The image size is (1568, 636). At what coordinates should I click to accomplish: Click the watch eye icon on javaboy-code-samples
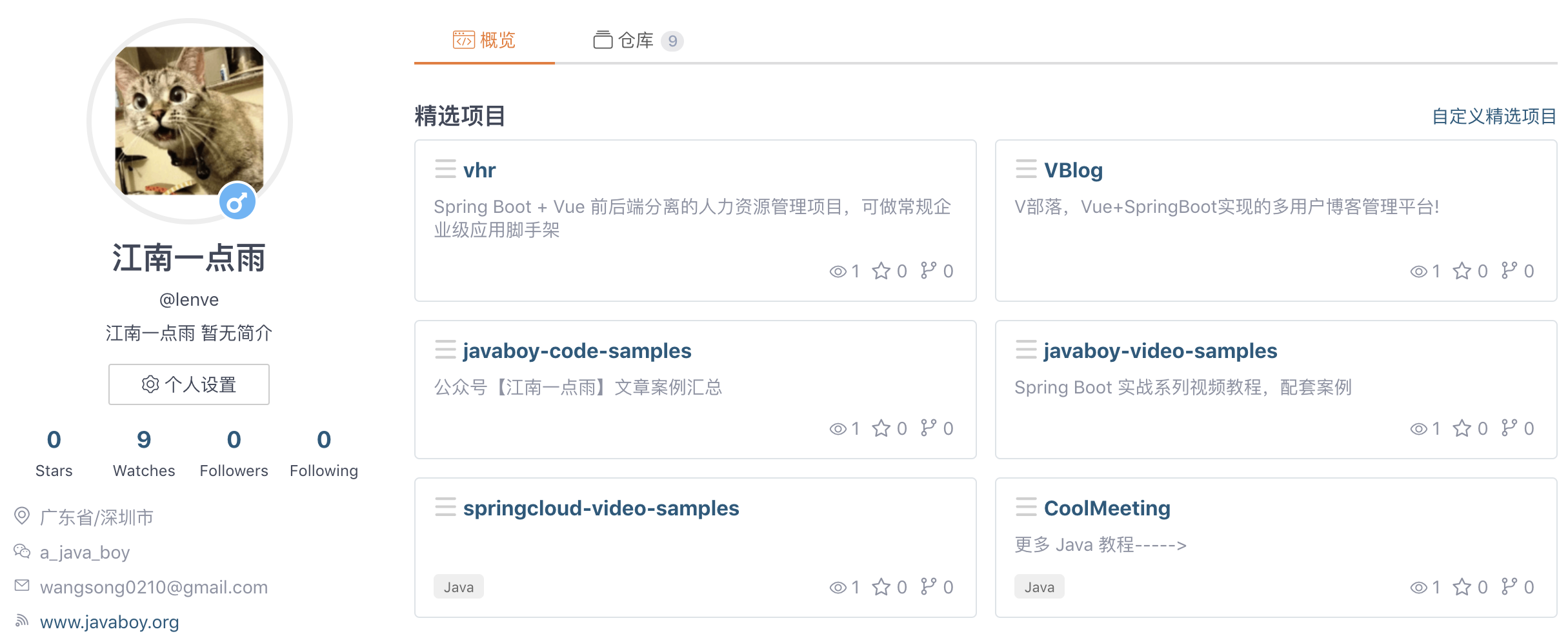coord(838,429)
